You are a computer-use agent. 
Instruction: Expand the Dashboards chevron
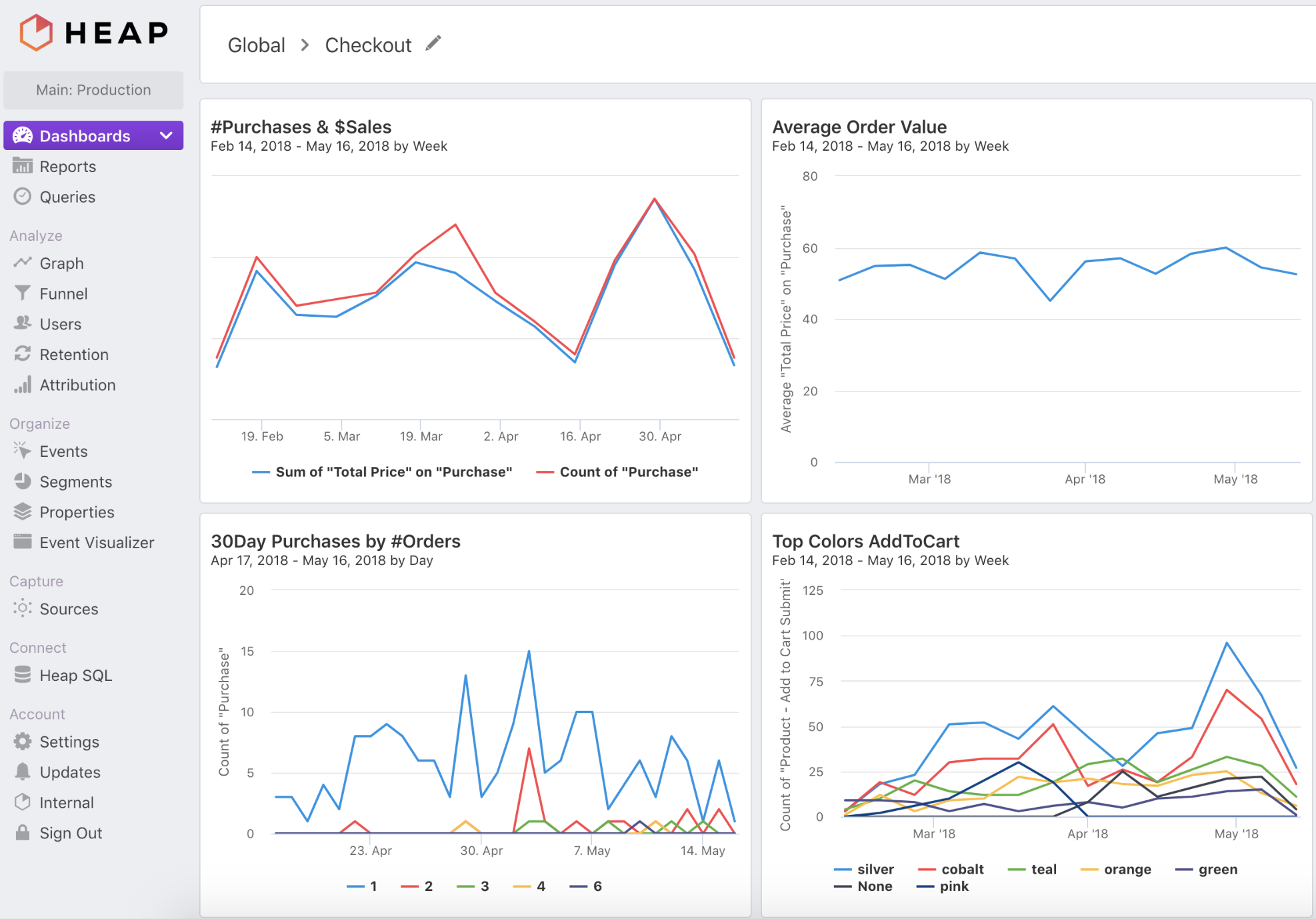[165, 135]
